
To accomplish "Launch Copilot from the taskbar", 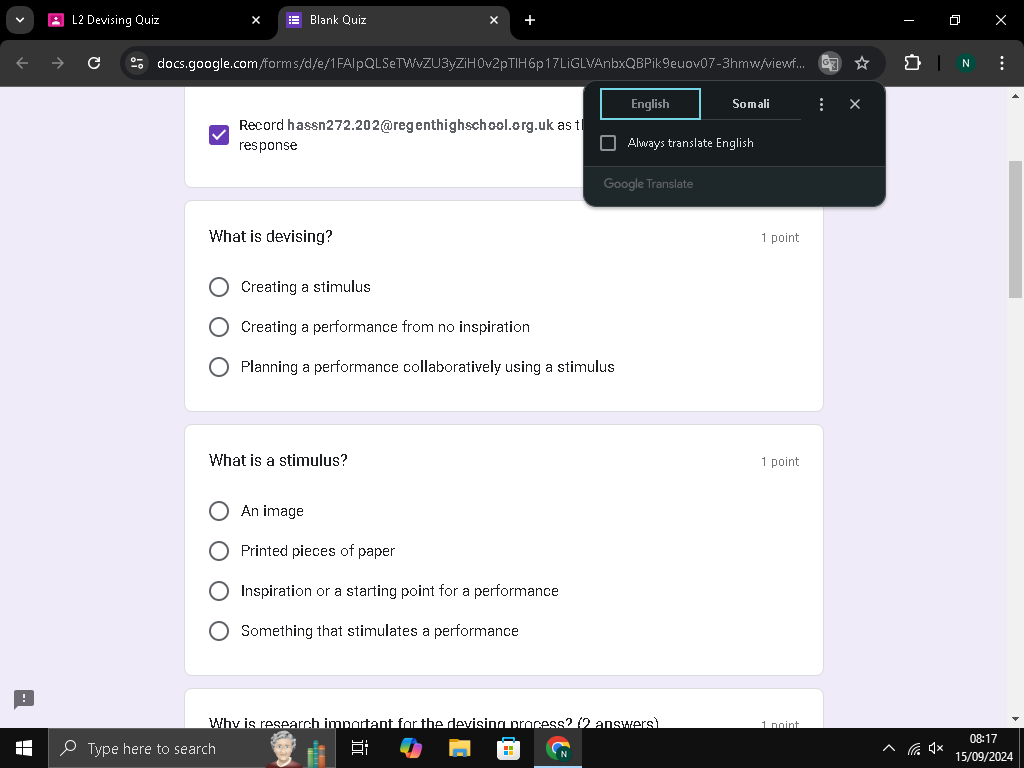I will [411, 748].
